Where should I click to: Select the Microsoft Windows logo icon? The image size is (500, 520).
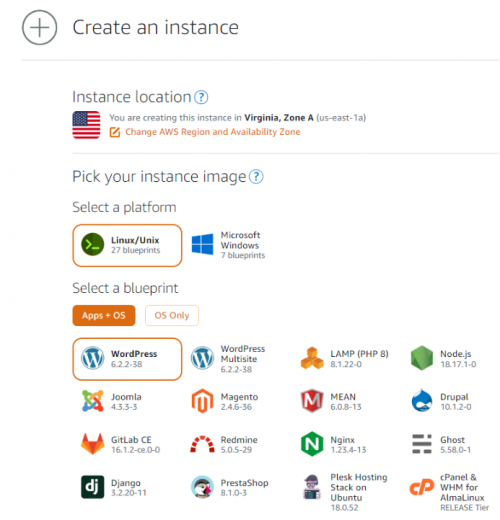tap(202, 244)
